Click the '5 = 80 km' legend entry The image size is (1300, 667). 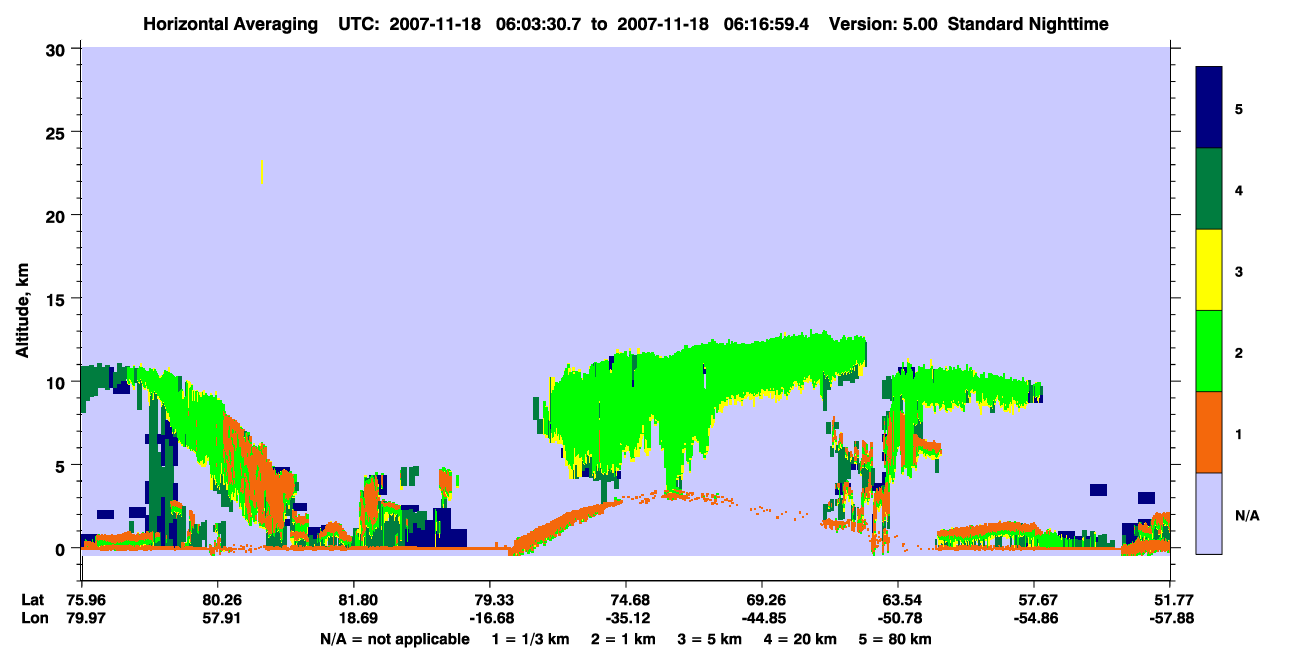[896, 638]
